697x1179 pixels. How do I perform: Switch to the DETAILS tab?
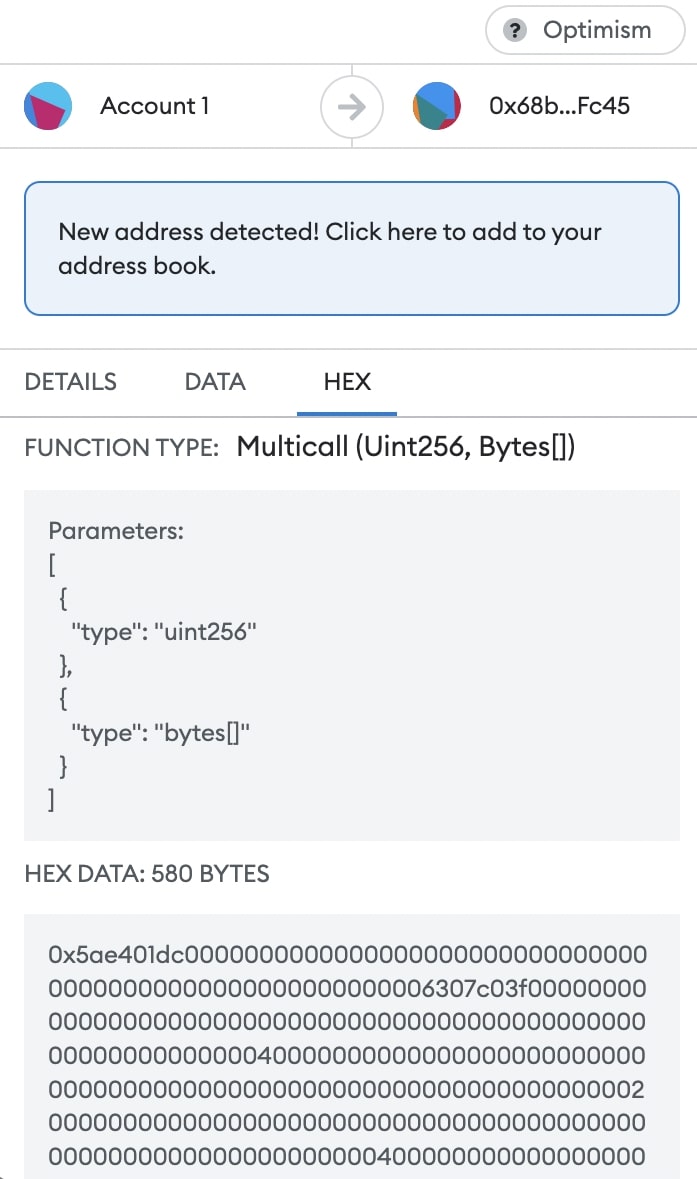(70, 382)
